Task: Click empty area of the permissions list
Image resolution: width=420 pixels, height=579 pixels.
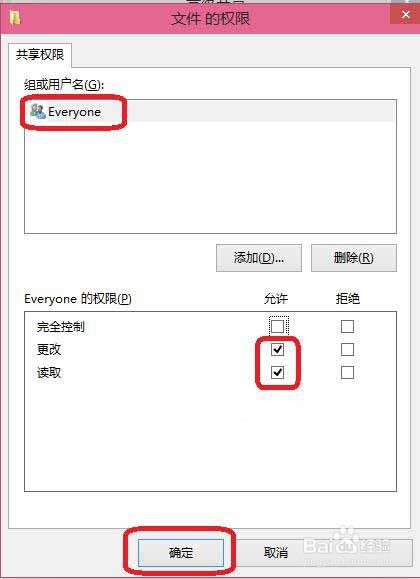Action: tap(210, 438)
